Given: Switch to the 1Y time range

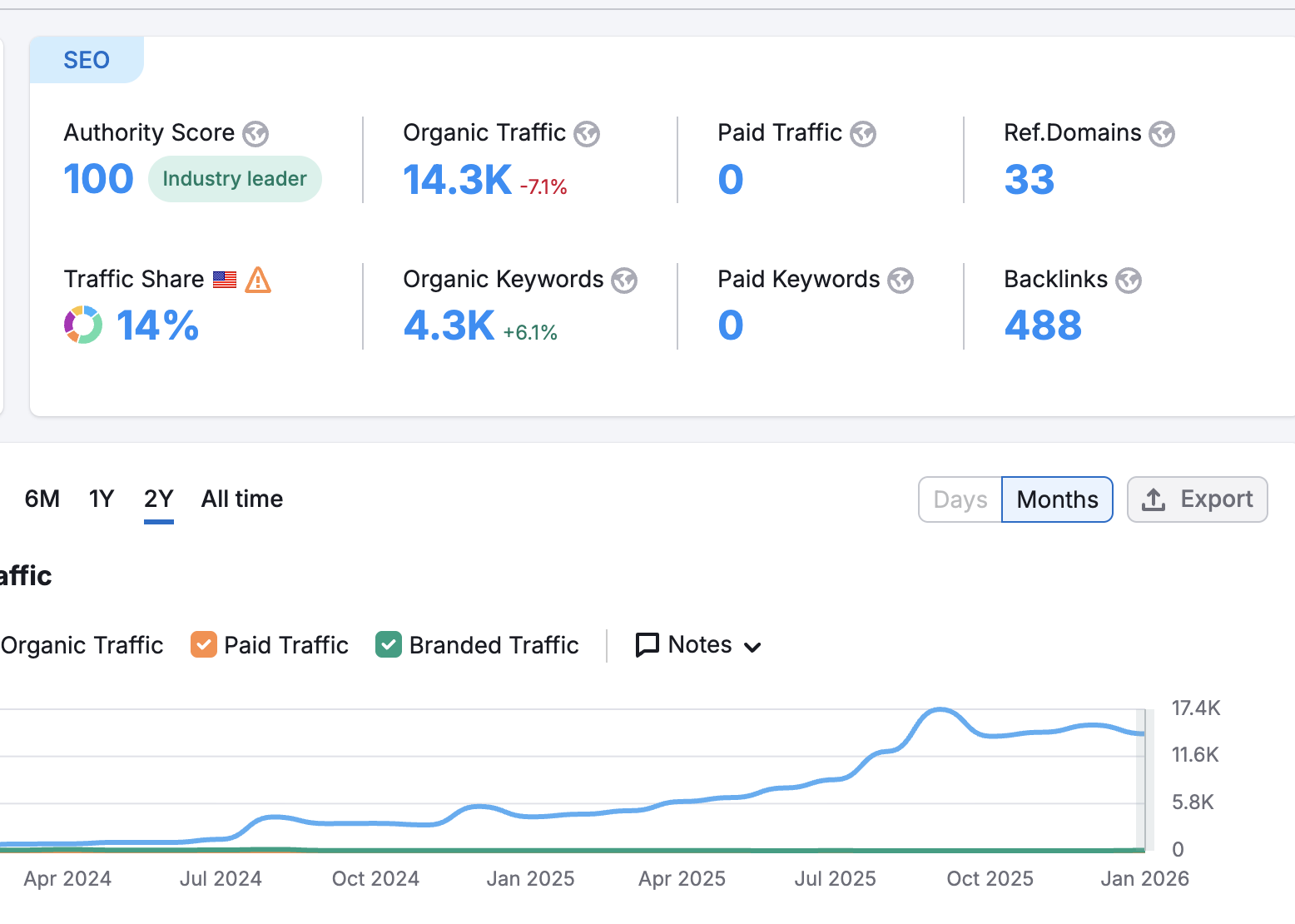Looking at the screenshot, I should pos(102,499).
